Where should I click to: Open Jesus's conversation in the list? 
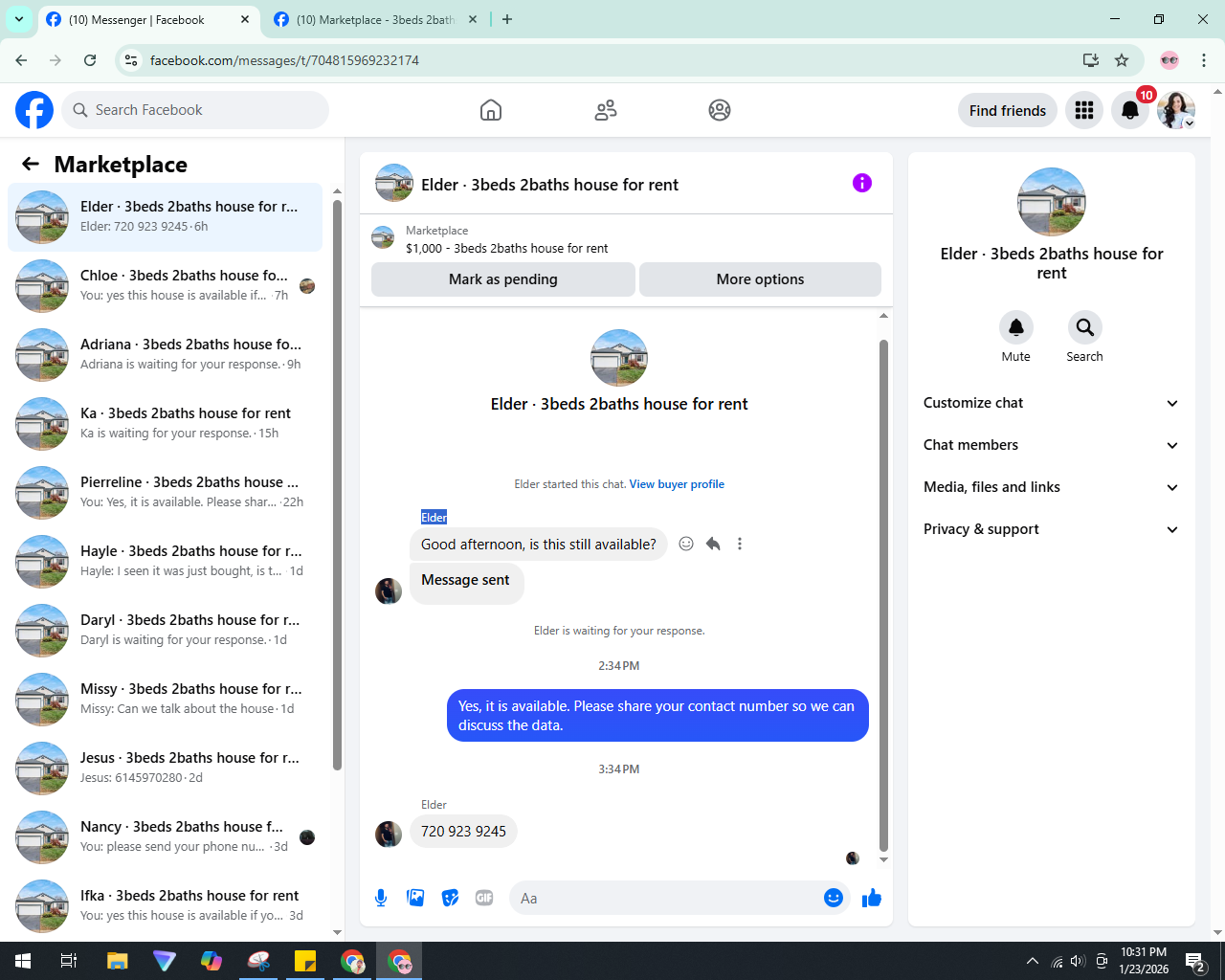tap(165, 768)
